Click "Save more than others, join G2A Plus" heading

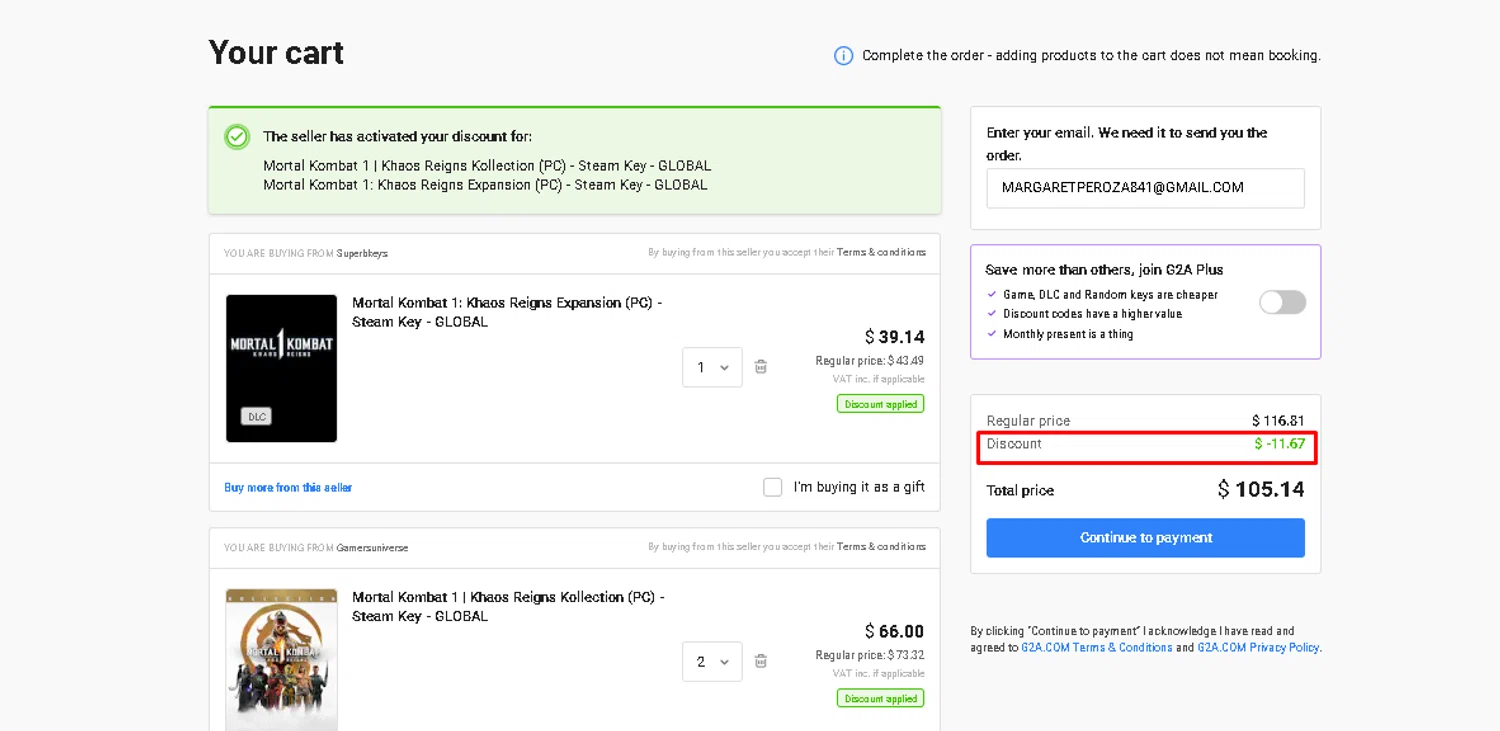[1104, 270]
